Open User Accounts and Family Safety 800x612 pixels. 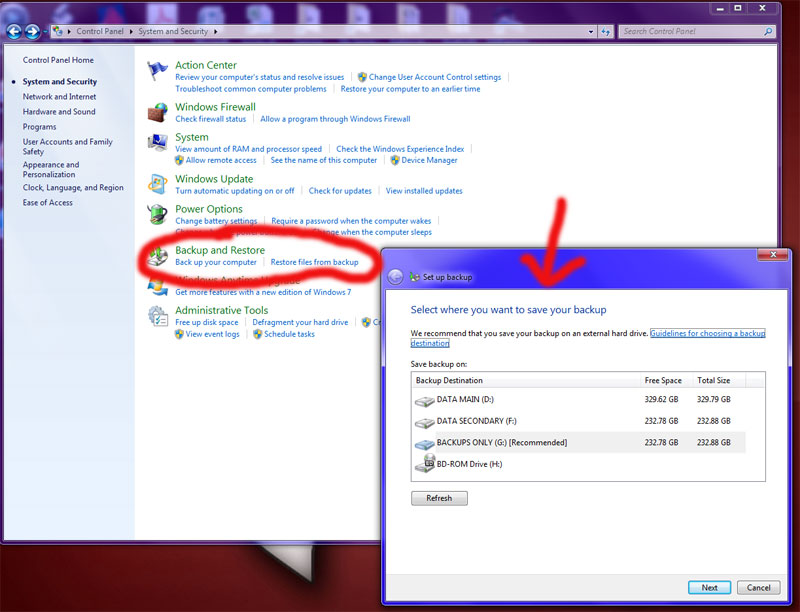click(67, 146)
